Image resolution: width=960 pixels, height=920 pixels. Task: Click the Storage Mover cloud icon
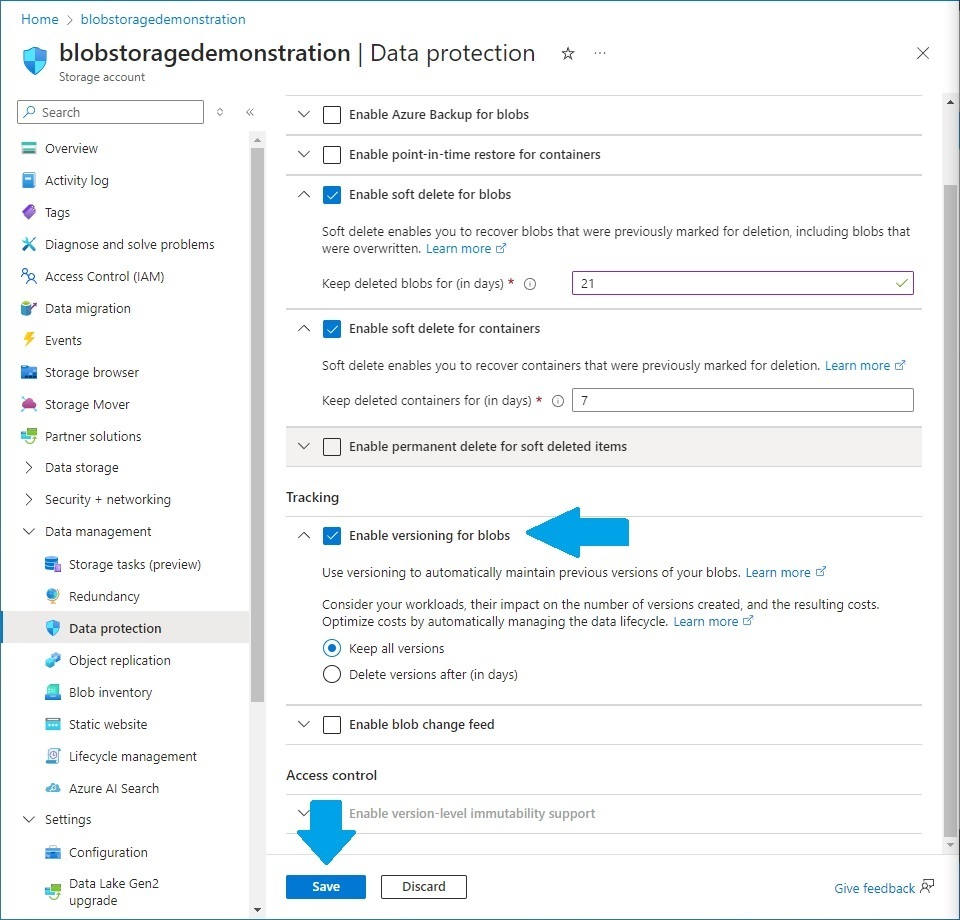coord(29,404)
